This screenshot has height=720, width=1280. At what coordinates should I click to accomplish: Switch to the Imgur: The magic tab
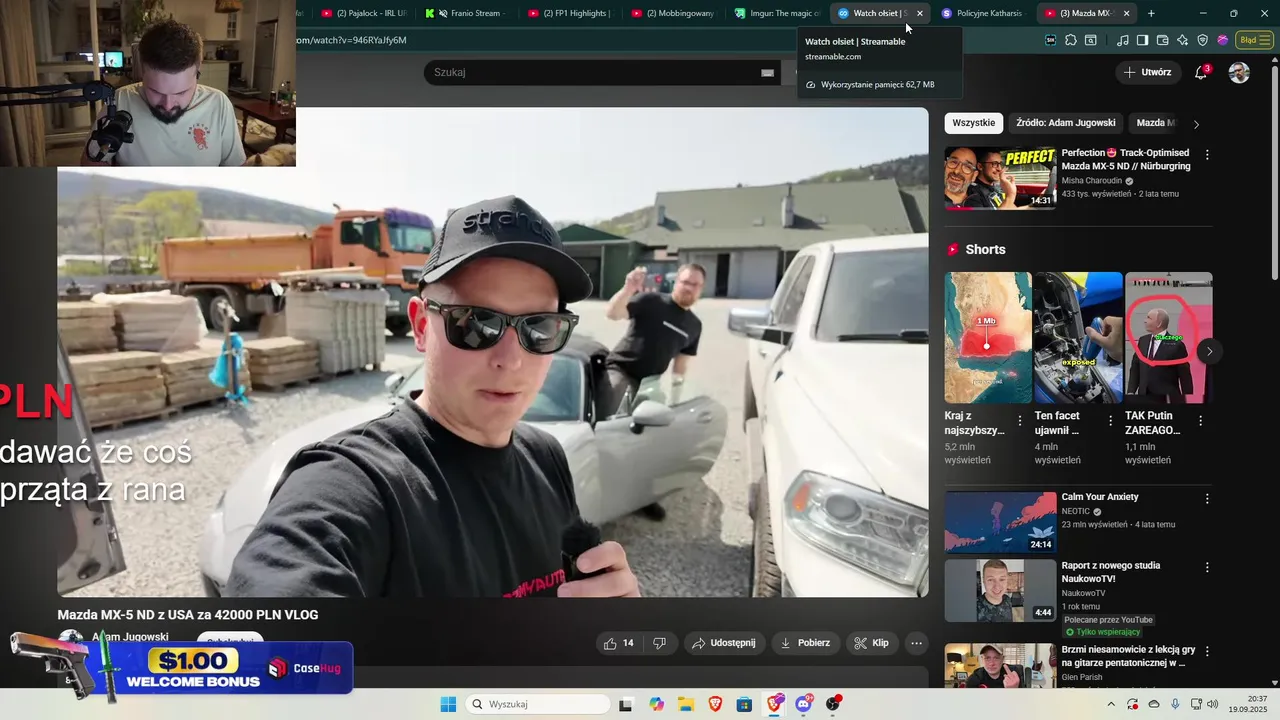(777, 13)
